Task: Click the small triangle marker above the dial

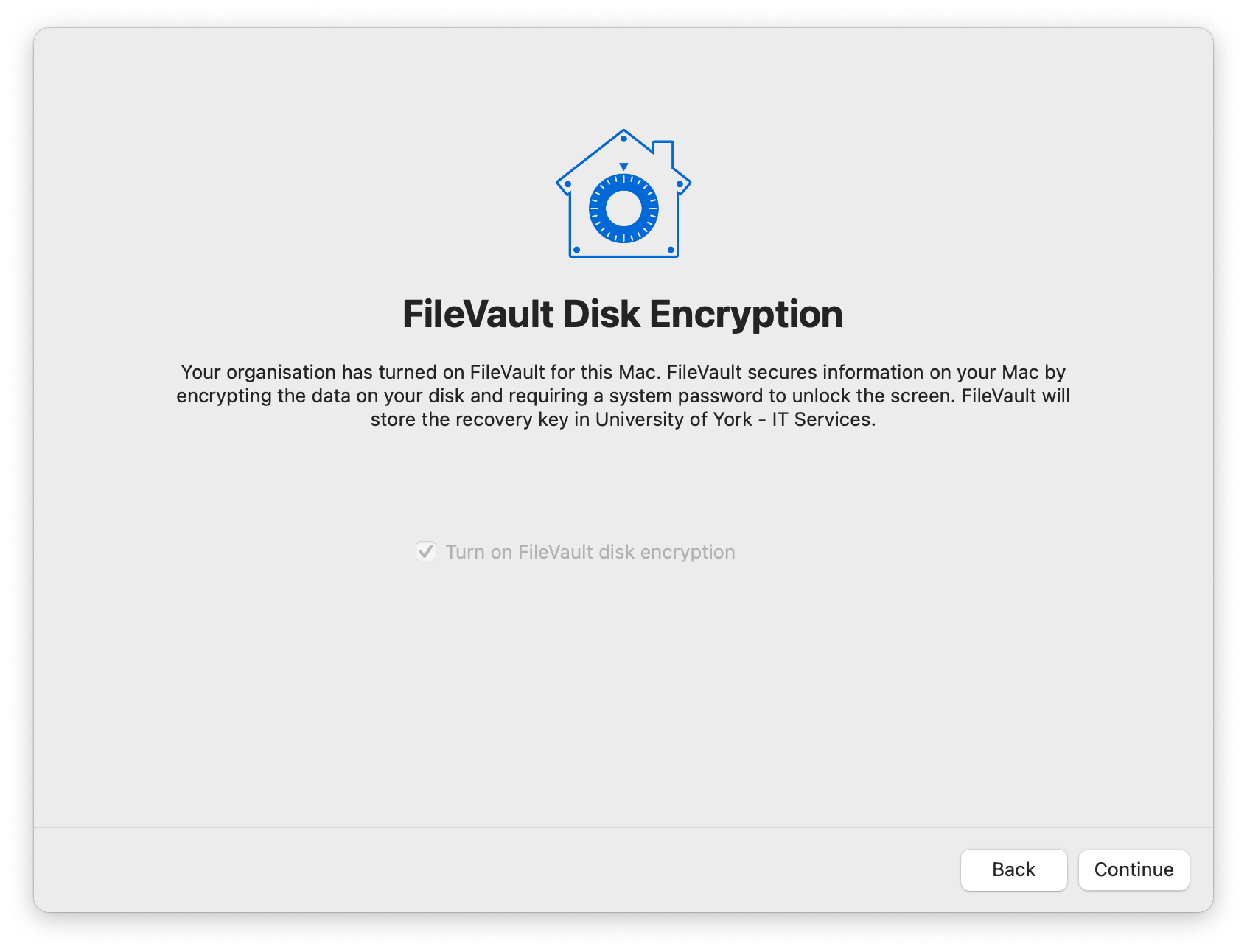Action: 623,167
